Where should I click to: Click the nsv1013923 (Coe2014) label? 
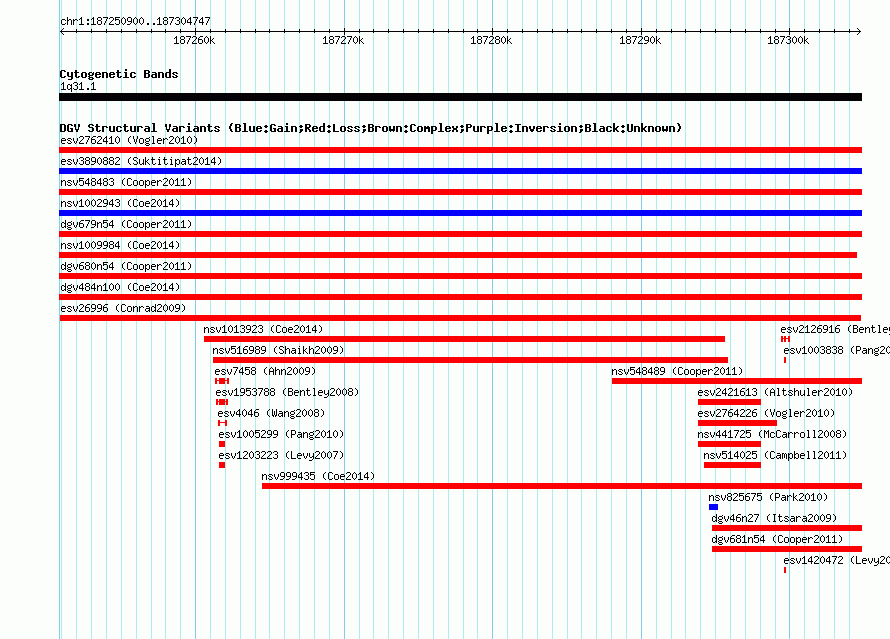click(263, 329)
